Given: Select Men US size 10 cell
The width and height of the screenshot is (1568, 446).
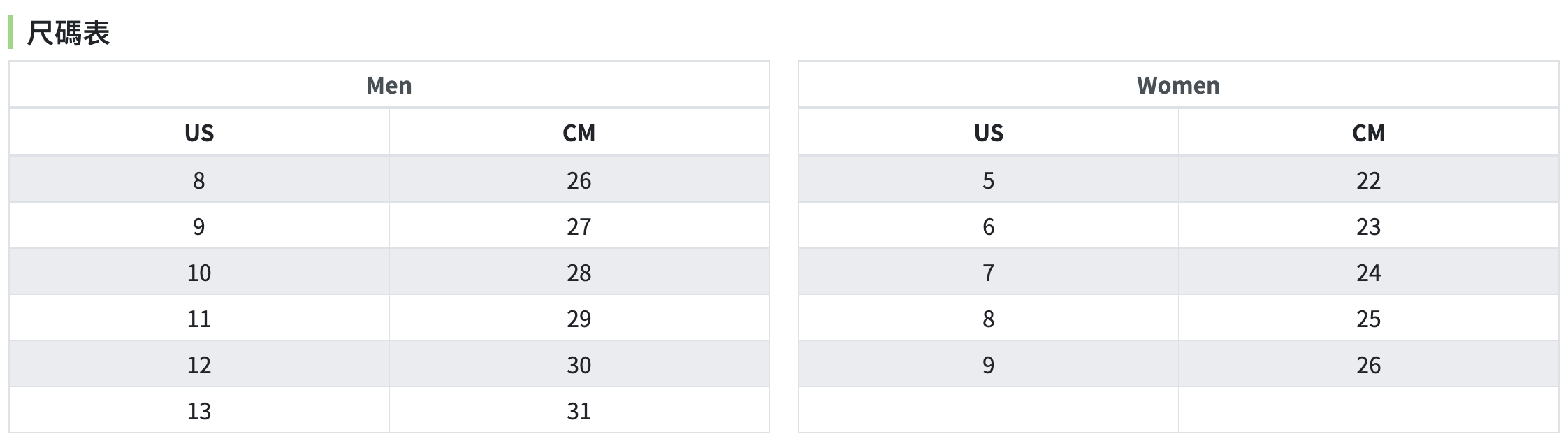Looking at the screenshot, I should point(199,273).
